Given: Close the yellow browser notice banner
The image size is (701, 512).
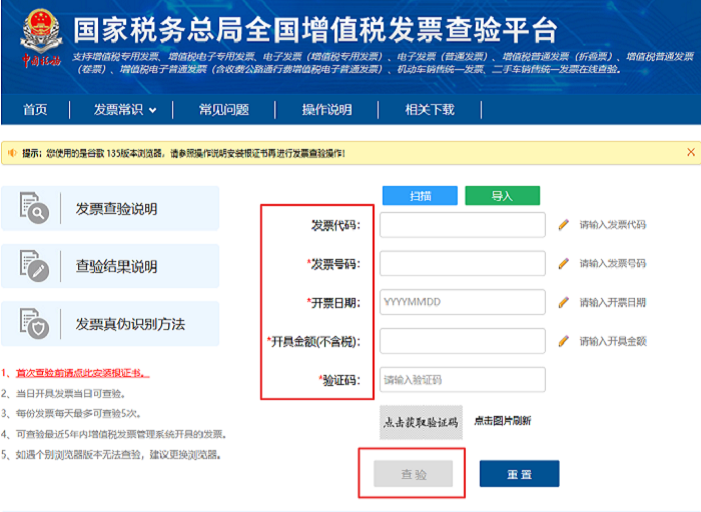Looking at the screenshot, I should click(691, 152).
